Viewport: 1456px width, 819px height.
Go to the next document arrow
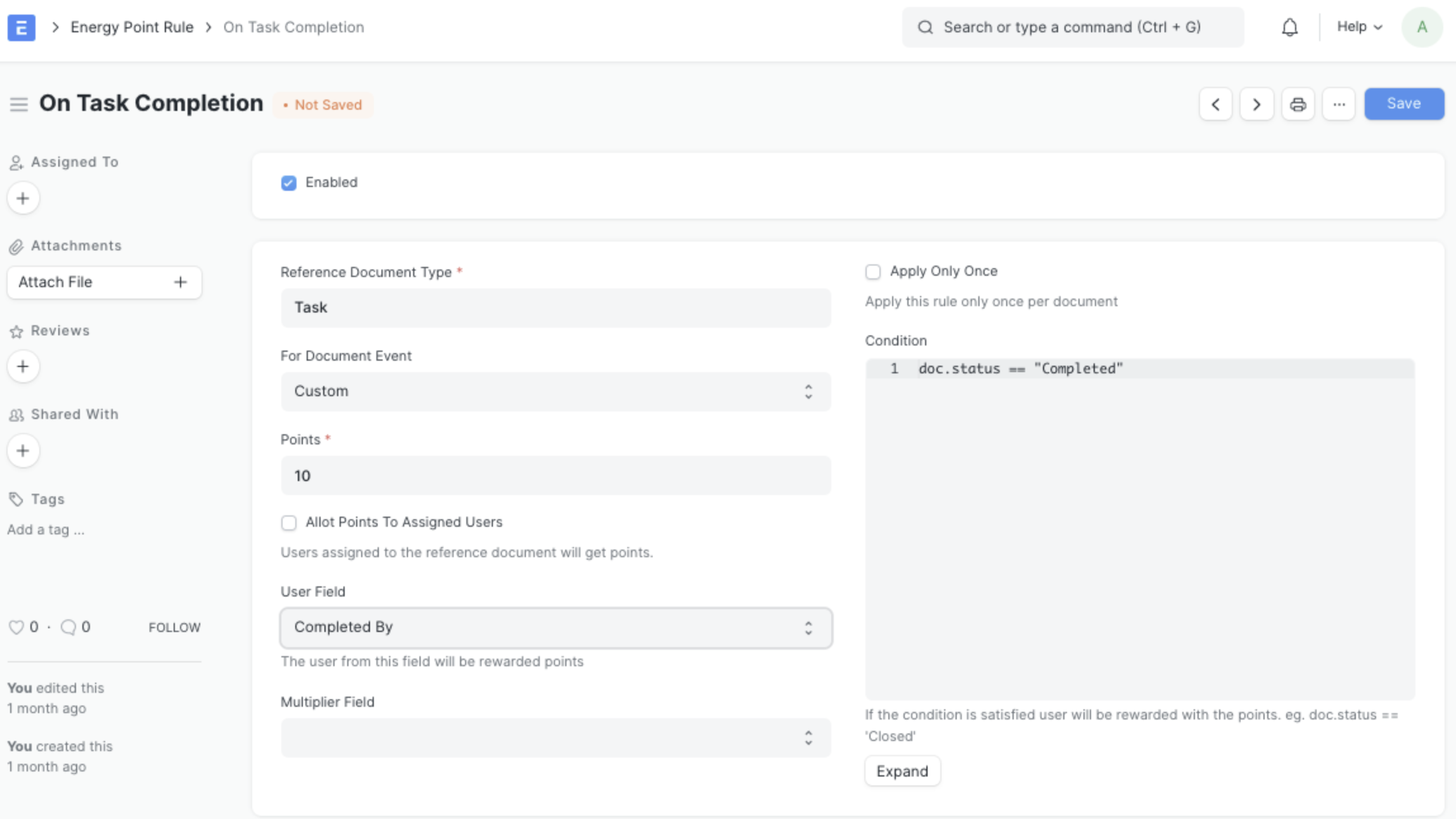(1256, 104)
